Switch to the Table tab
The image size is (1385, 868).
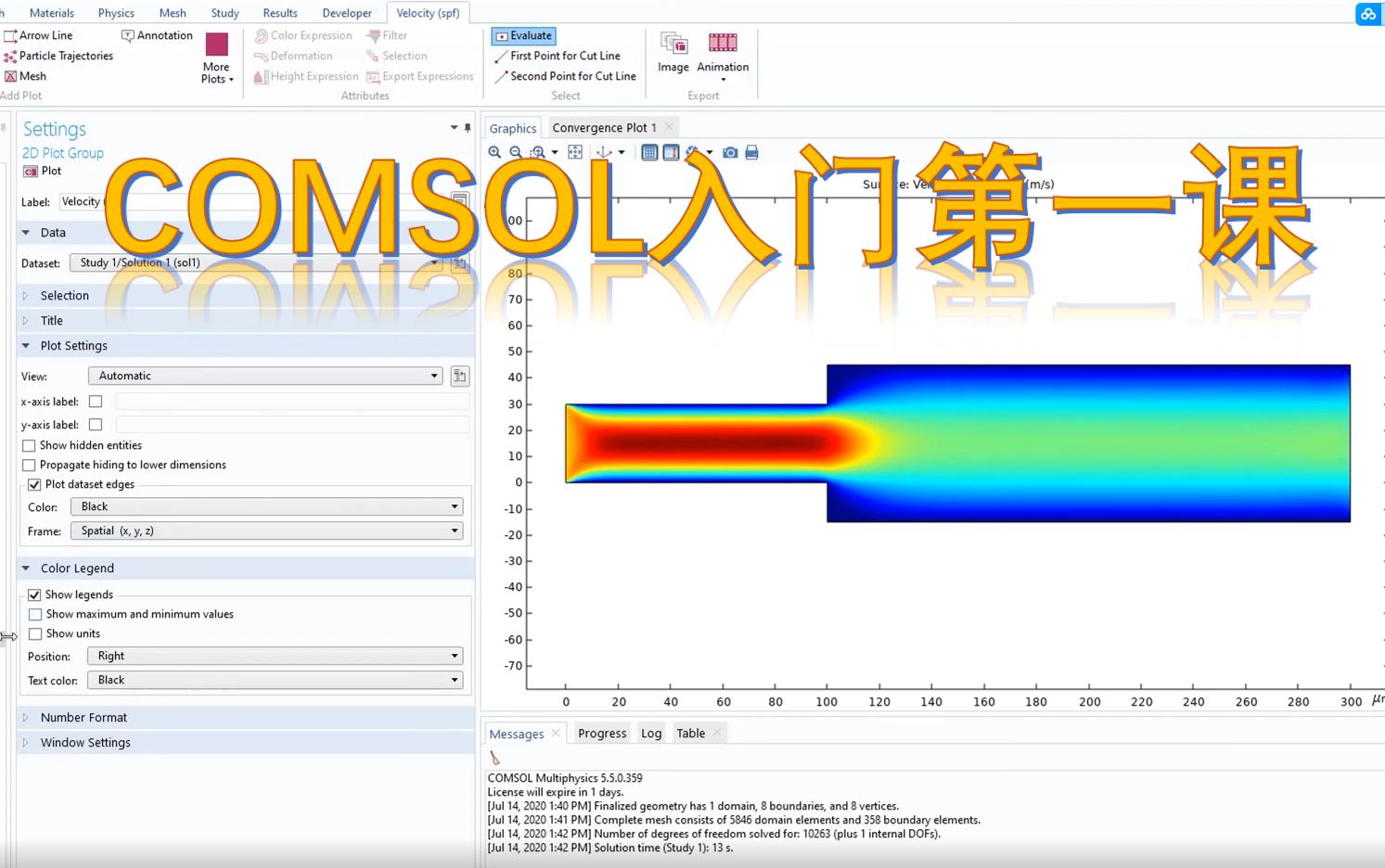(690, 733)
